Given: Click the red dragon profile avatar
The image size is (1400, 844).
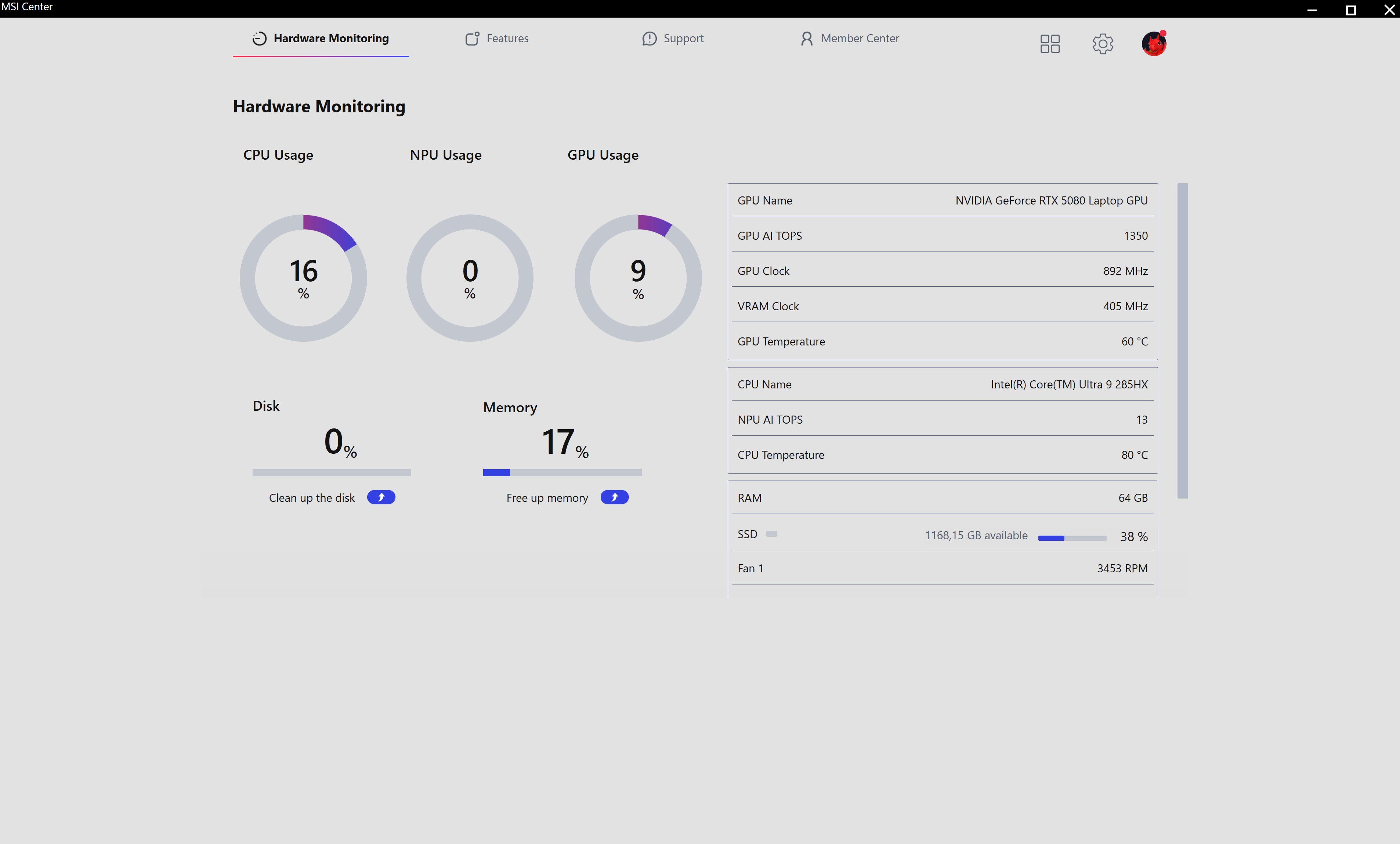Looking at the screenshot, I should [x=1153, y=44].
